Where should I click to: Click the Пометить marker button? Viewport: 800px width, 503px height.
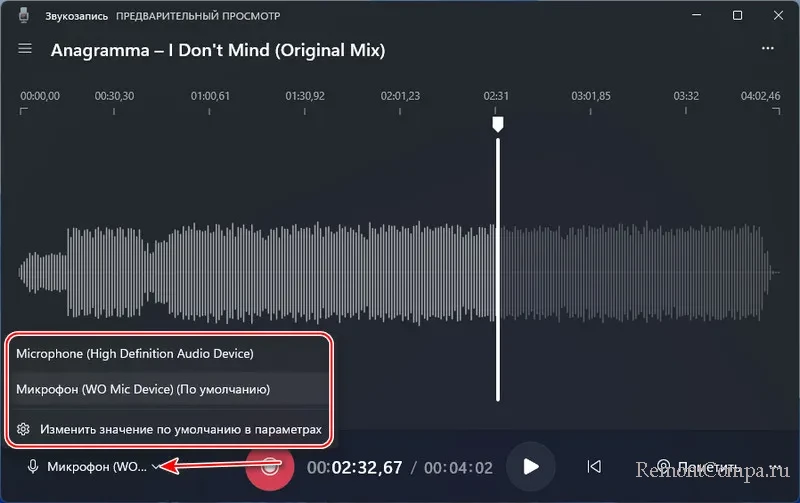(698, 466)
